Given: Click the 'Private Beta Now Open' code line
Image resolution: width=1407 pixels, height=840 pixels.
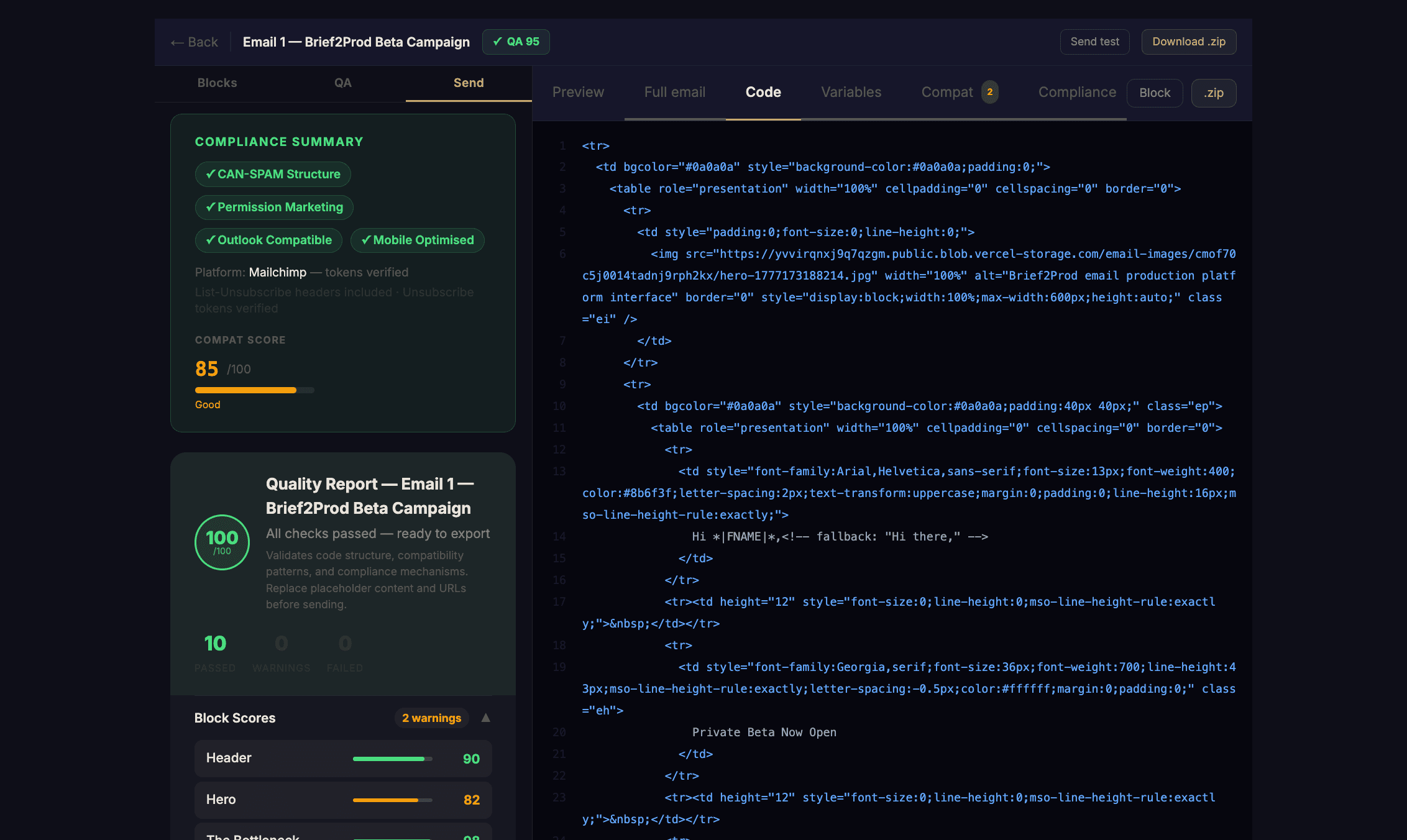Looking at the screenshot, I should tap(764, 732).
